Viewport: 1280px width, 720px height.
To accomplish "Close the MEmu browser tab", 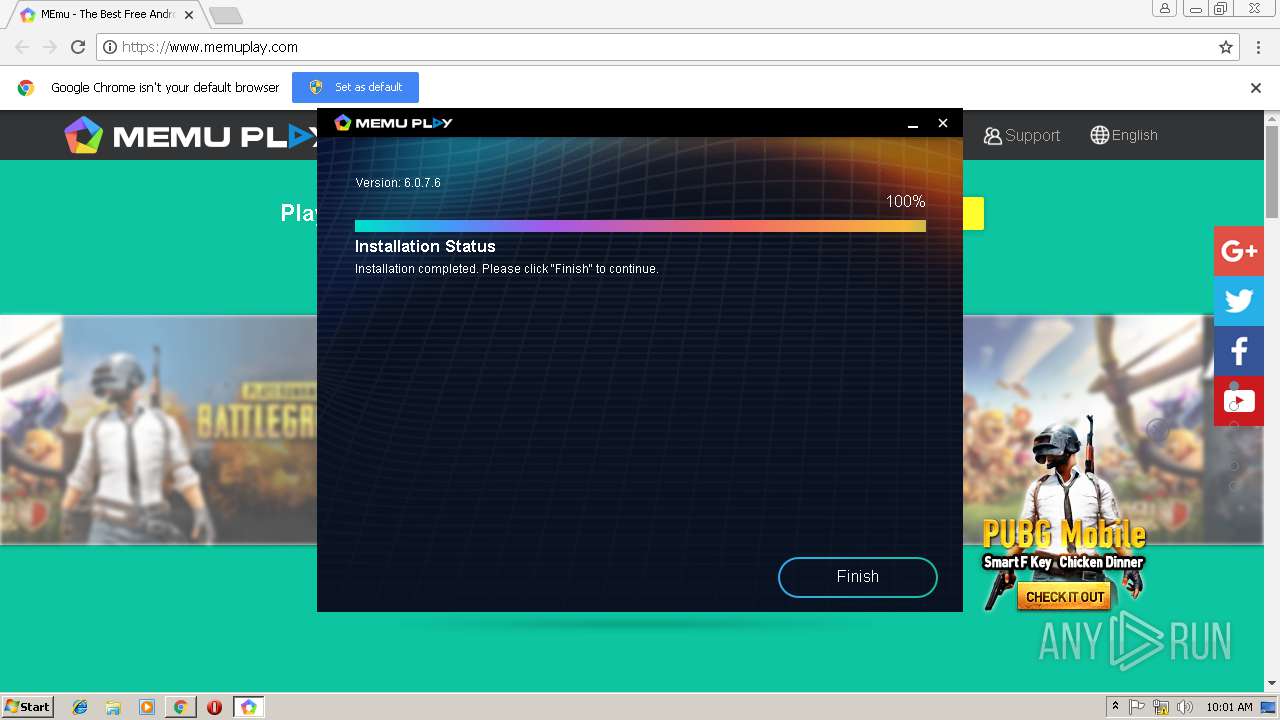I will tap(188, 15).
